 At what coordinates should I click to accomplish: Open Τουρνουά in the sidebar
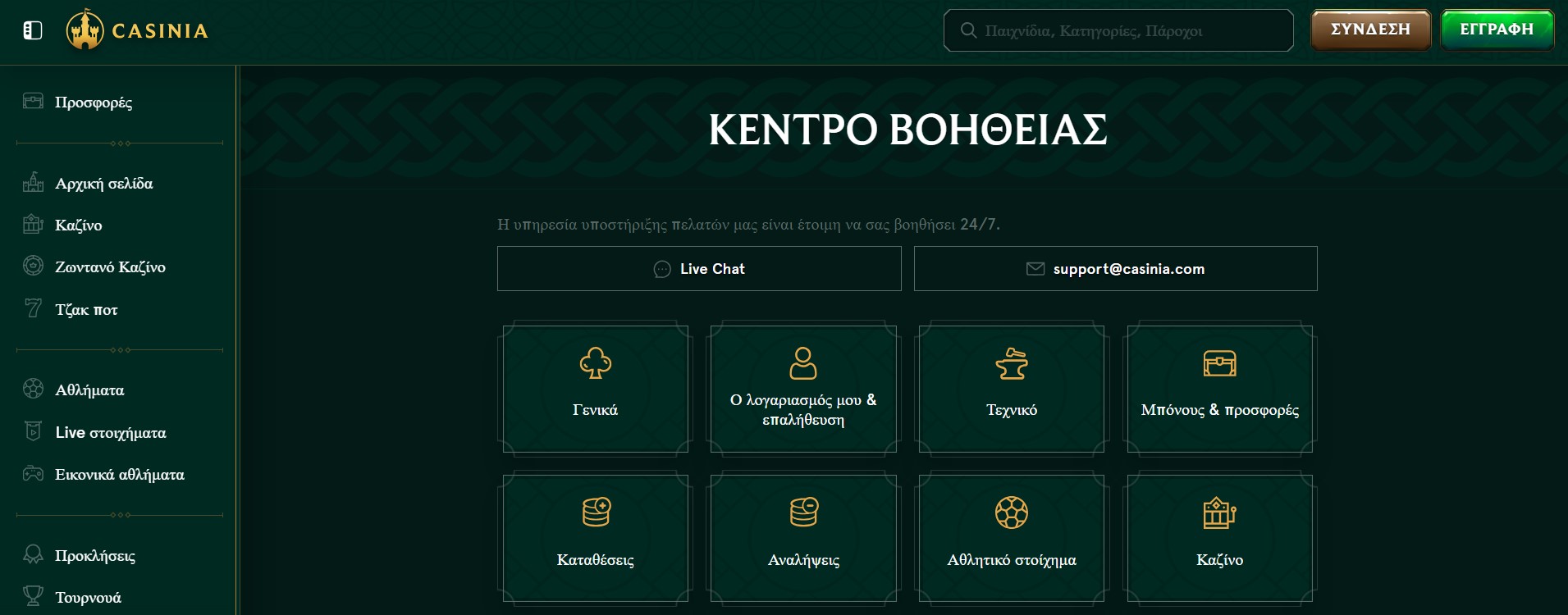click(x=88, y=598)
